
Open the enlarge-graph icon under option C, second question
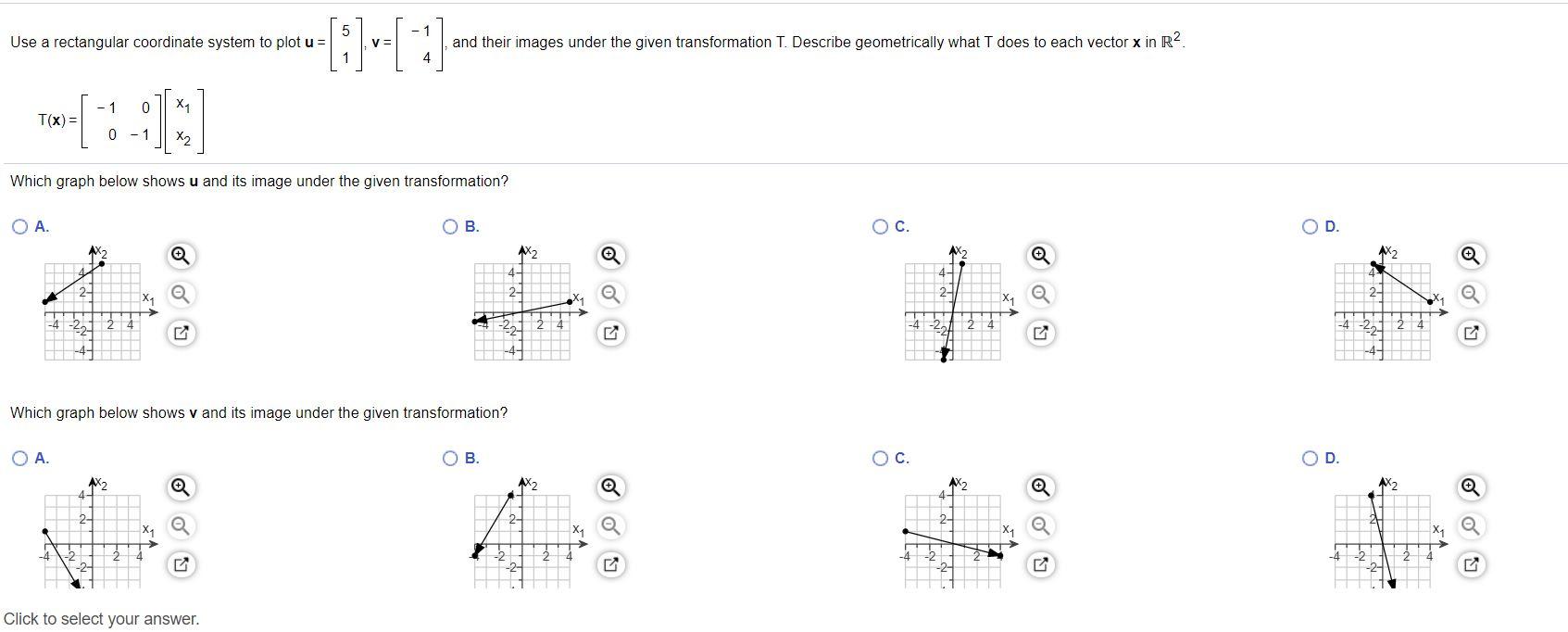[x=1039, y=563]
